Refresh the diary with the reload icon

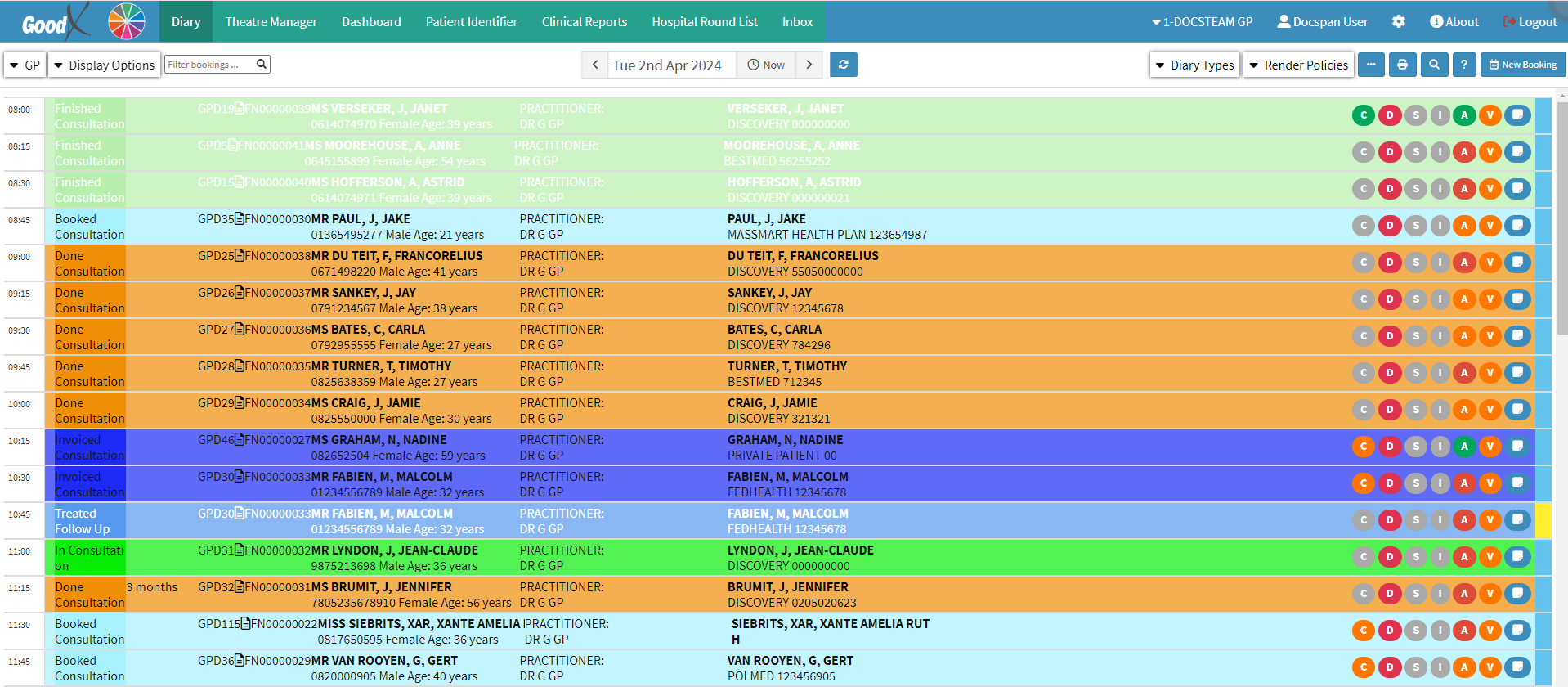tap(843, 65)
